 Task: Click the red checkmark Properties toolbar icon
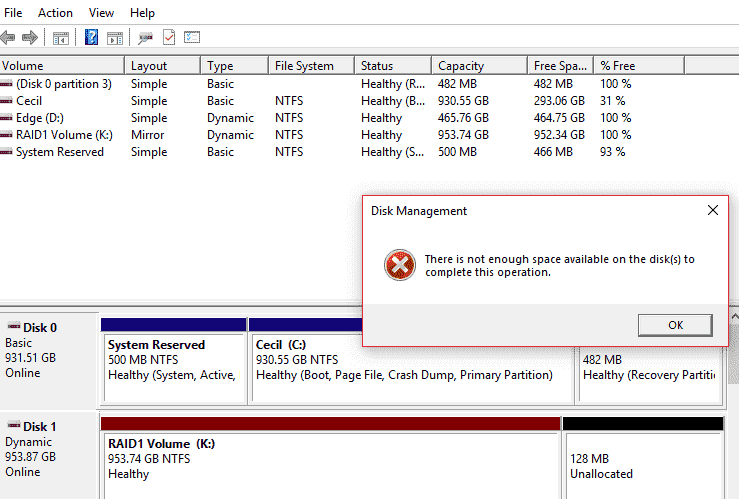point(169,38)
